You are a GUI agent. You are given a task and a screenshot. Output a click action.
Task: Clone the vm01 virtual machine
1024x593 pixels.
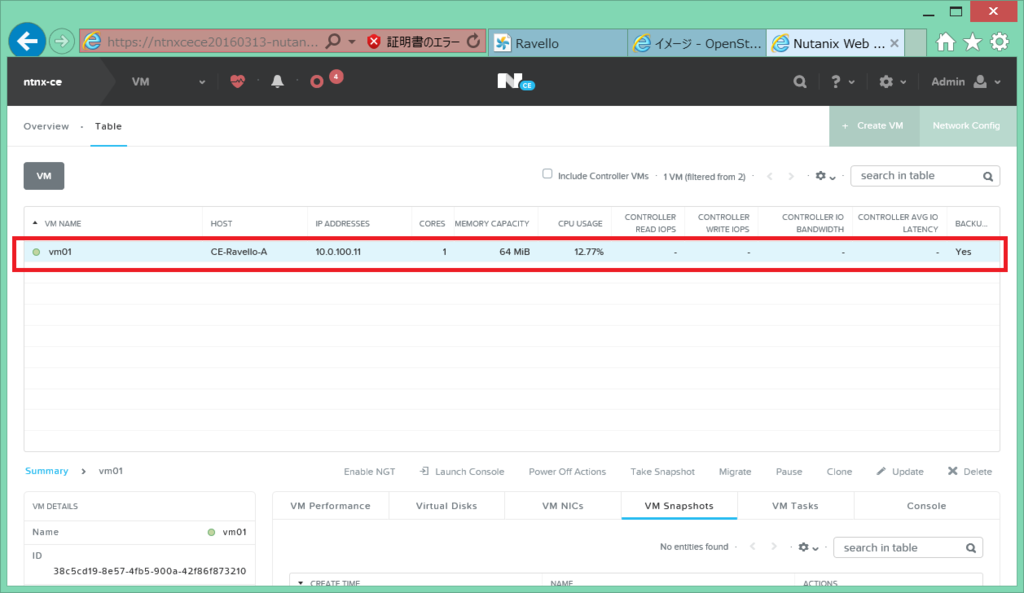pyautogui.click(x=839, y=472)
